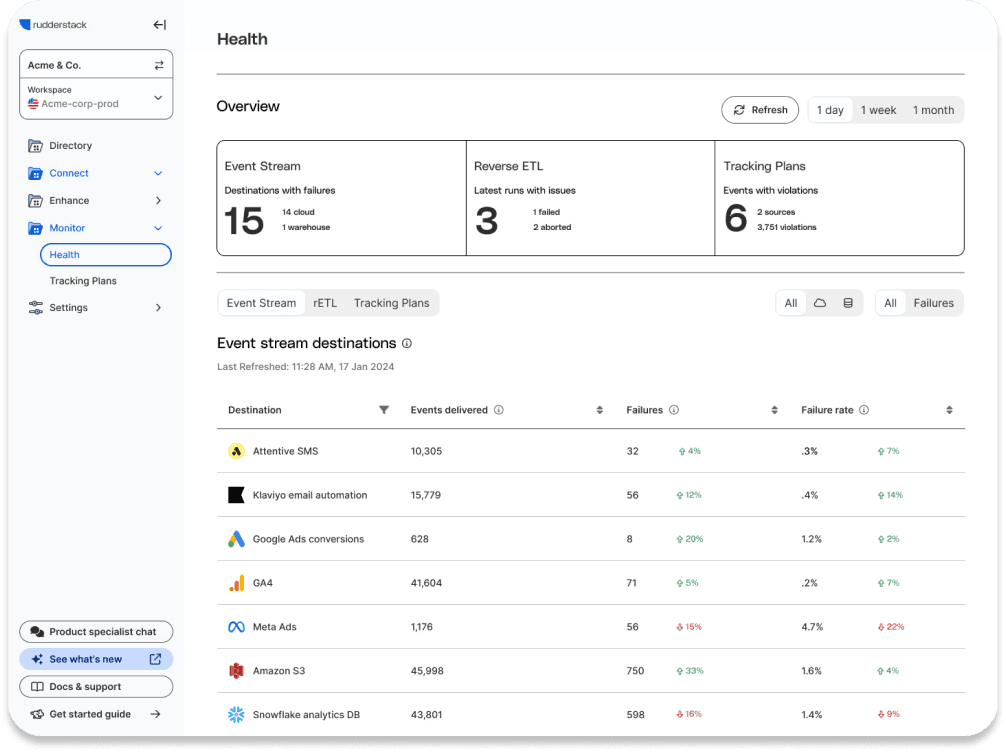Open the Event Stream overview card
This screenshot has width=1006, height=752.
pos(341,198)
